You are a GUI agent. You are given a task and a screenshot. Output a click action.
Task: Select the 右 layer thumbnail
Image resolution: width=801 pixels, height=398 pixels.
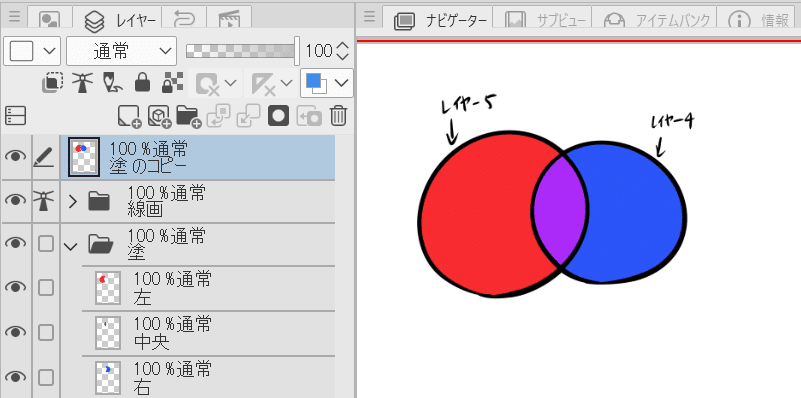[108, 378]
